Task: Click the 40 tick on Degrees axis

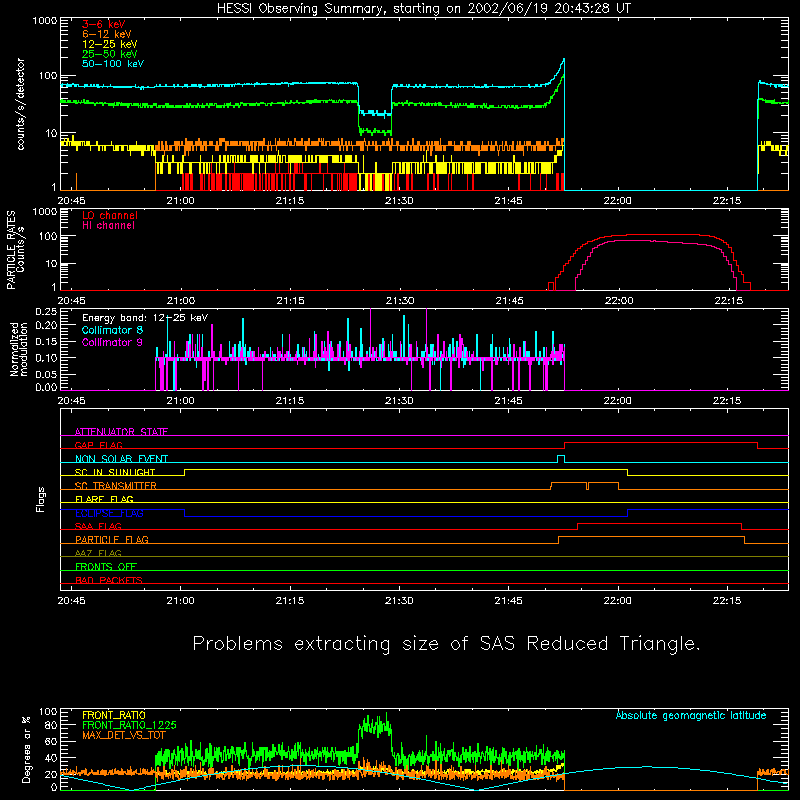Action: 51,758
